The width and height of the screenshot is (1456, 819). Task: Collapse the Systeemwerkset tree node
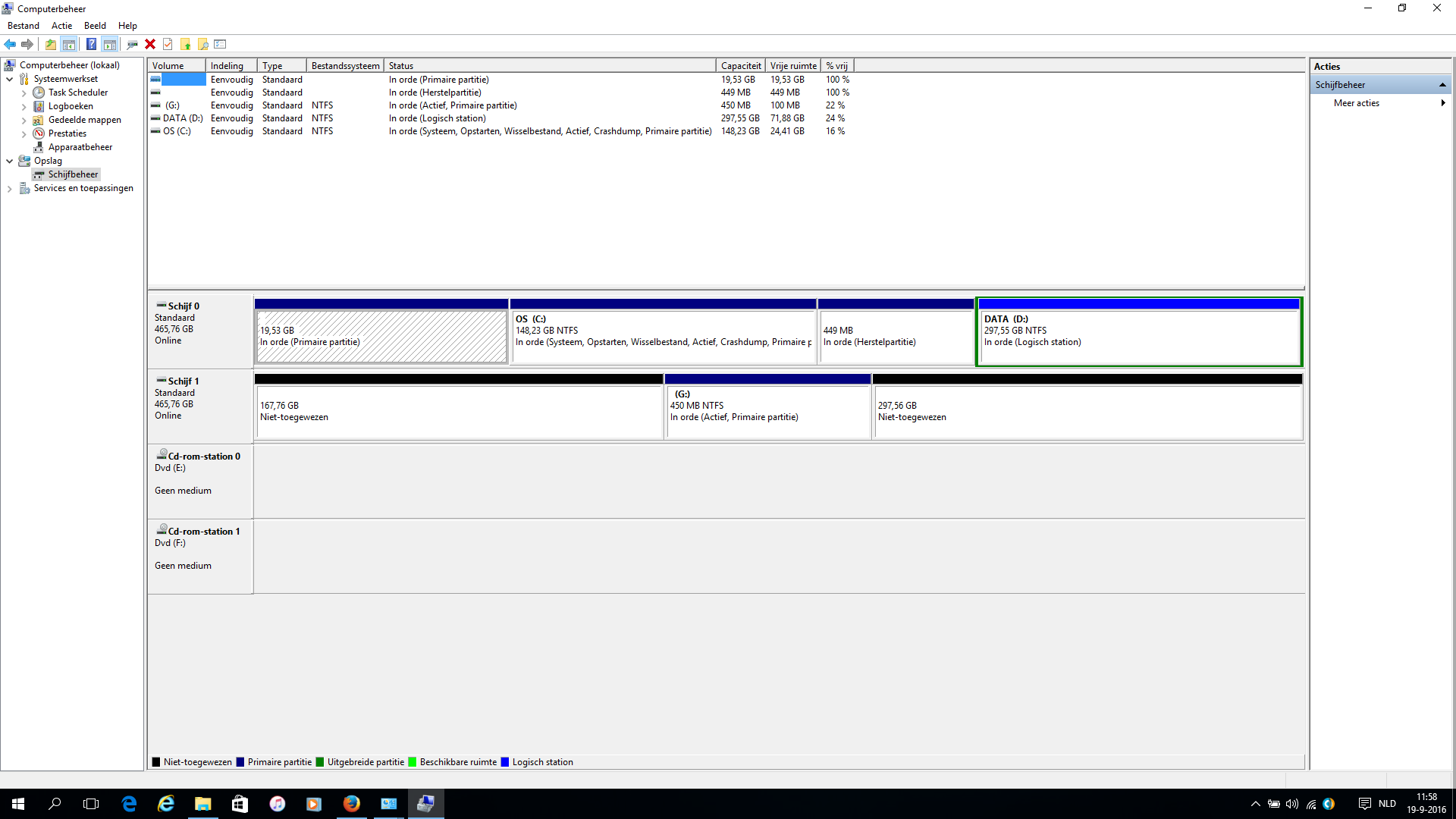[9, 79]
